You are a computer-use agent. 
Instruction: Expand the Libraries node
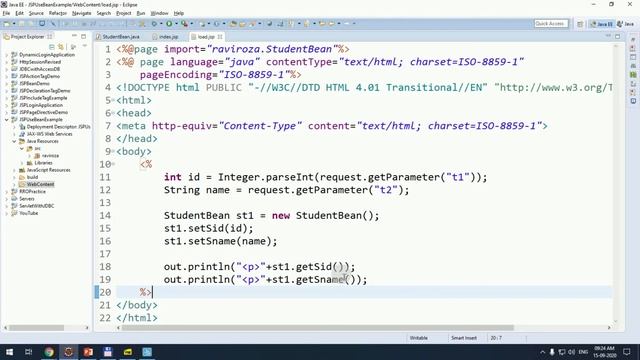[x=22, y=163]
